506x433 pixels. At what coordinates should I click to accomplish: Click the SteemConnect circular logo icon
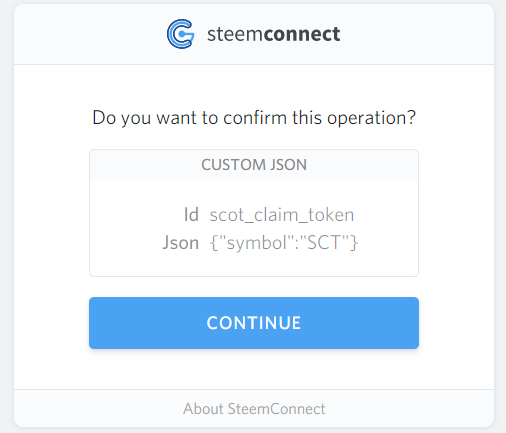point(180,34)
